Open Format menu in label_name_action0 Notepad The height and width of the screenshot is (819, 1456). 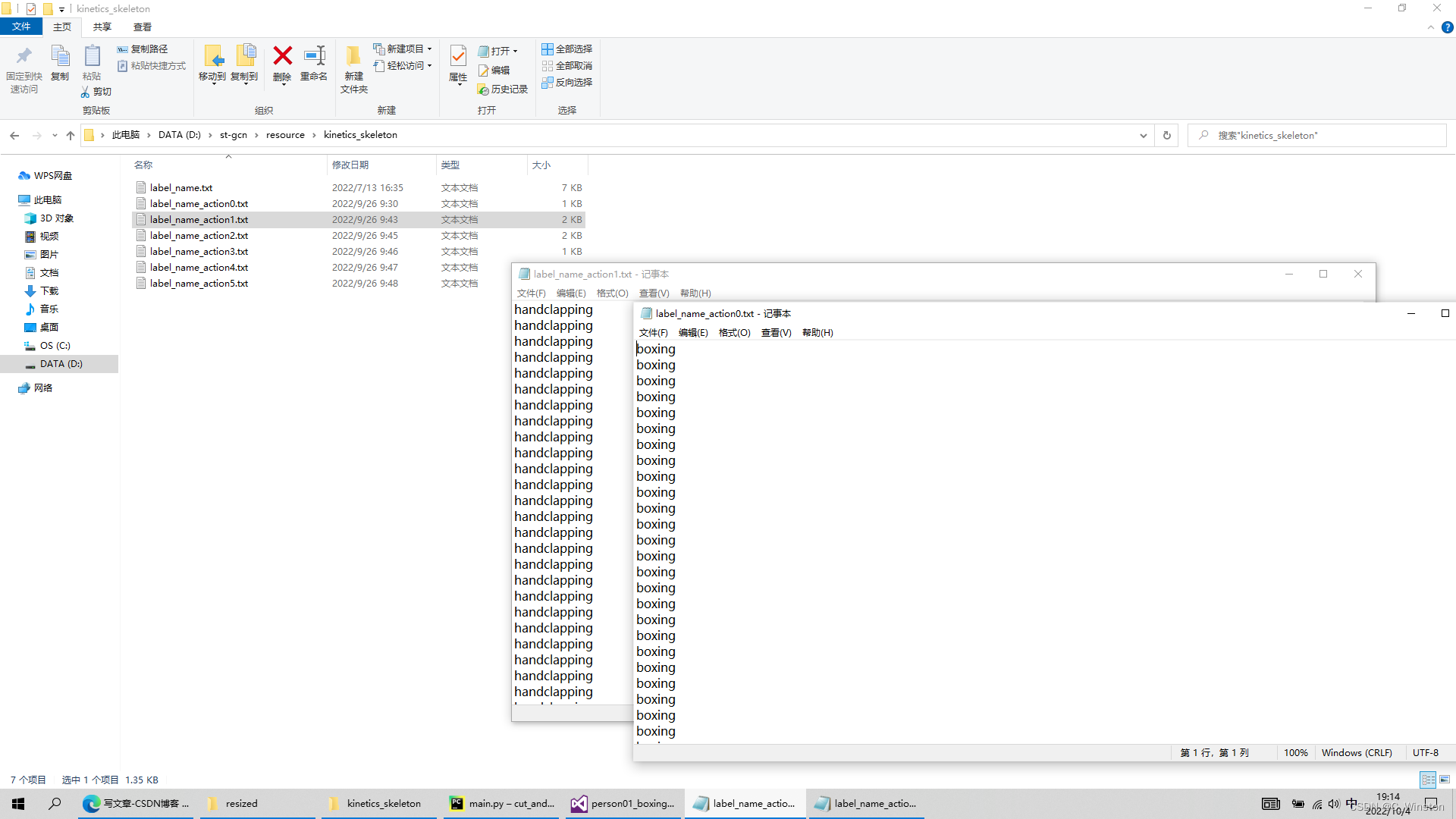point(734,333)
